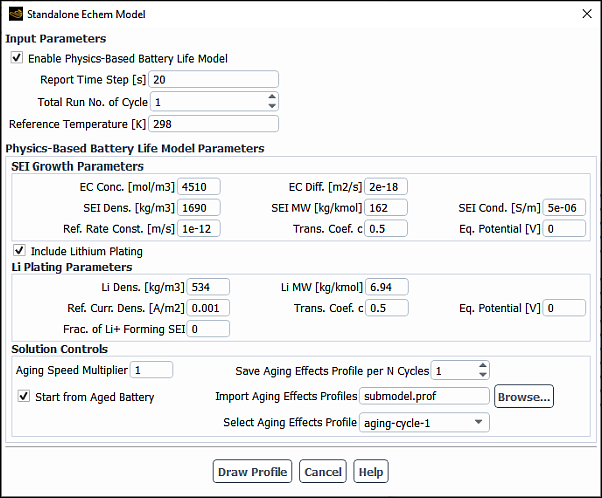Open Select Aging Effects Profile dropdown
Screen dimensions: 602x498
pyautogui.click(x=424, y=422)
